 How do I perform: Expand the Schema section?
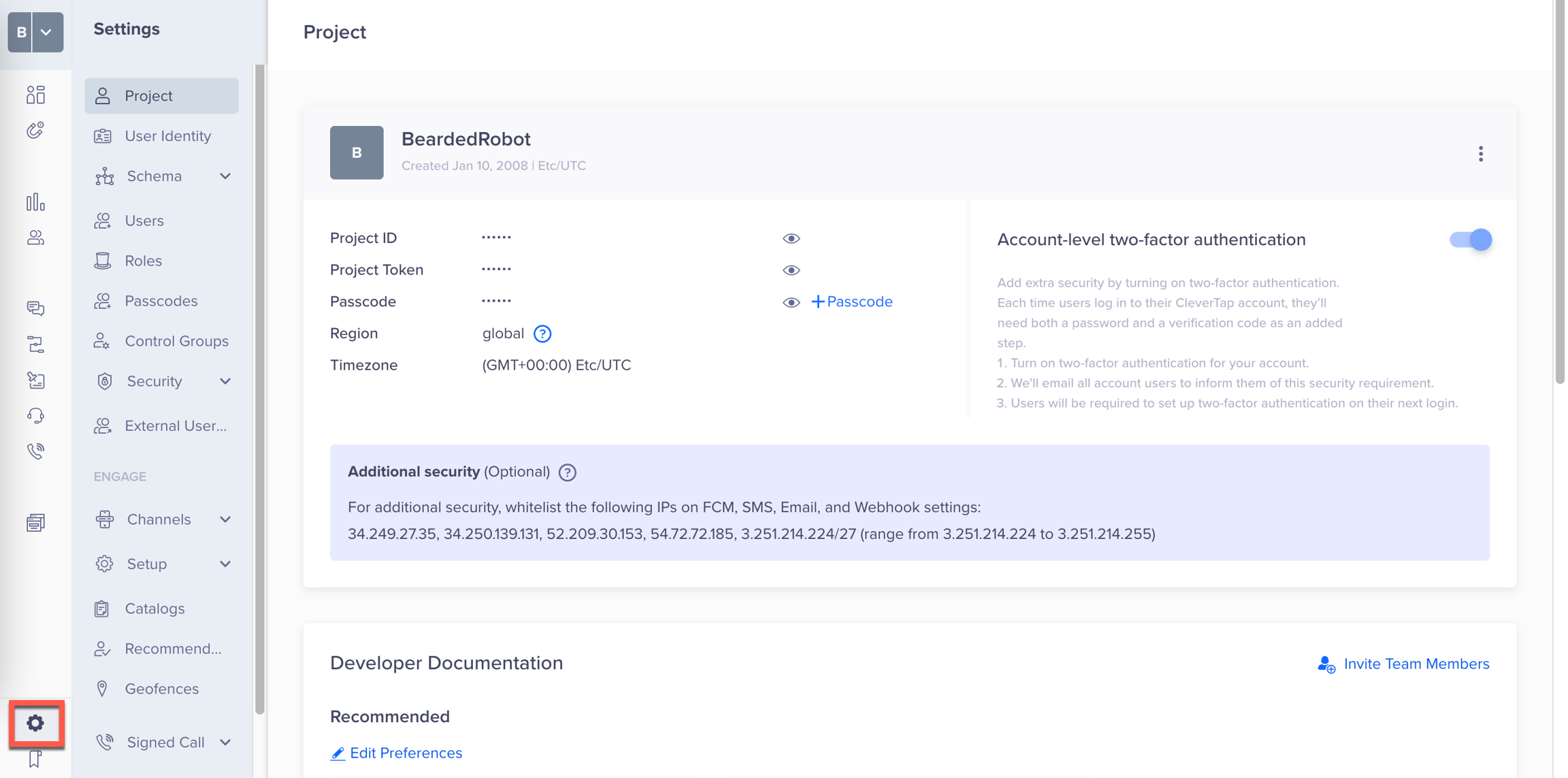pyautogui.click(x=225, y=176)
